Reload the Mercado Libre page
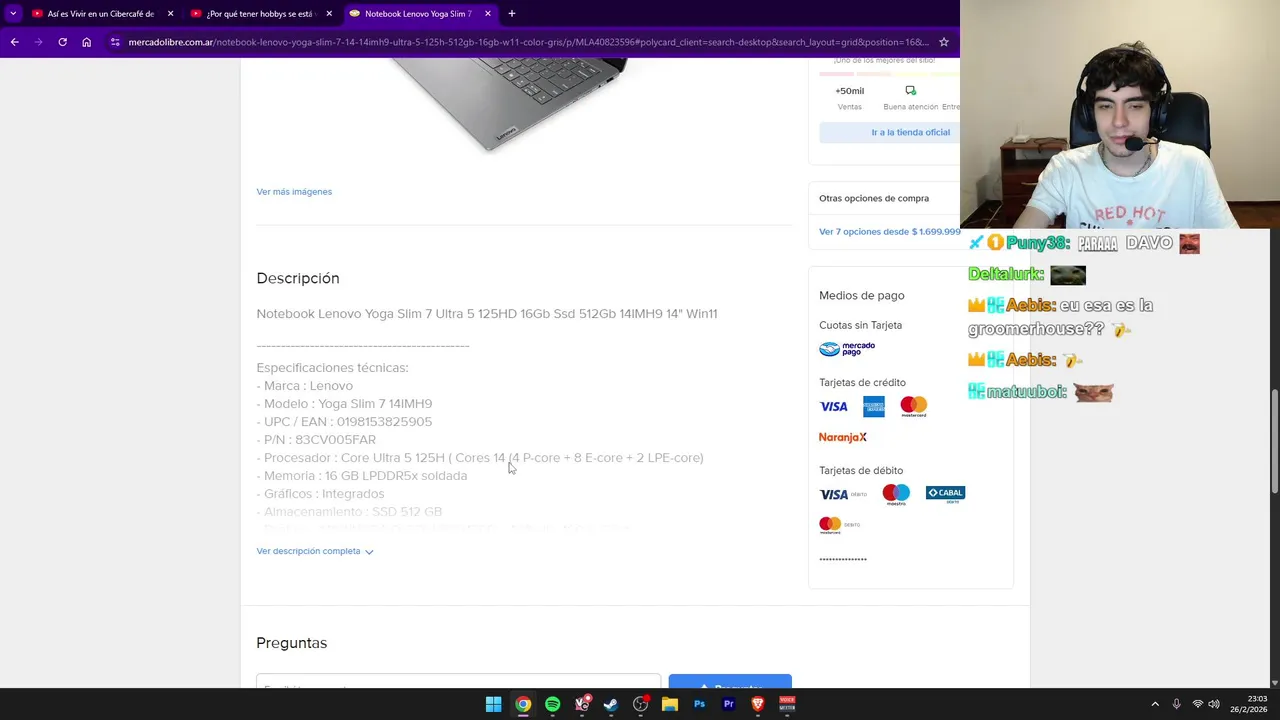Screen dimensions: 1280x720 (62, 42)
